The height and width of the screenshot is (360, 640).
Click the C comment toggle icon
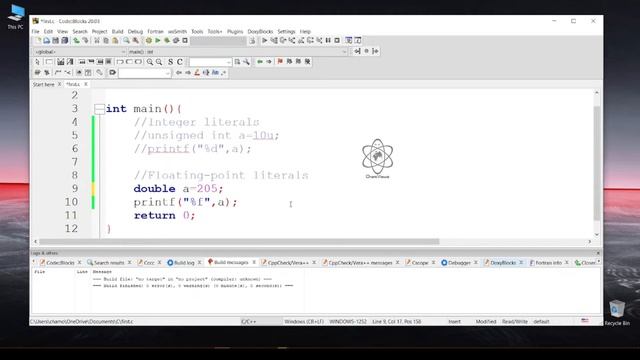[180, 62]
